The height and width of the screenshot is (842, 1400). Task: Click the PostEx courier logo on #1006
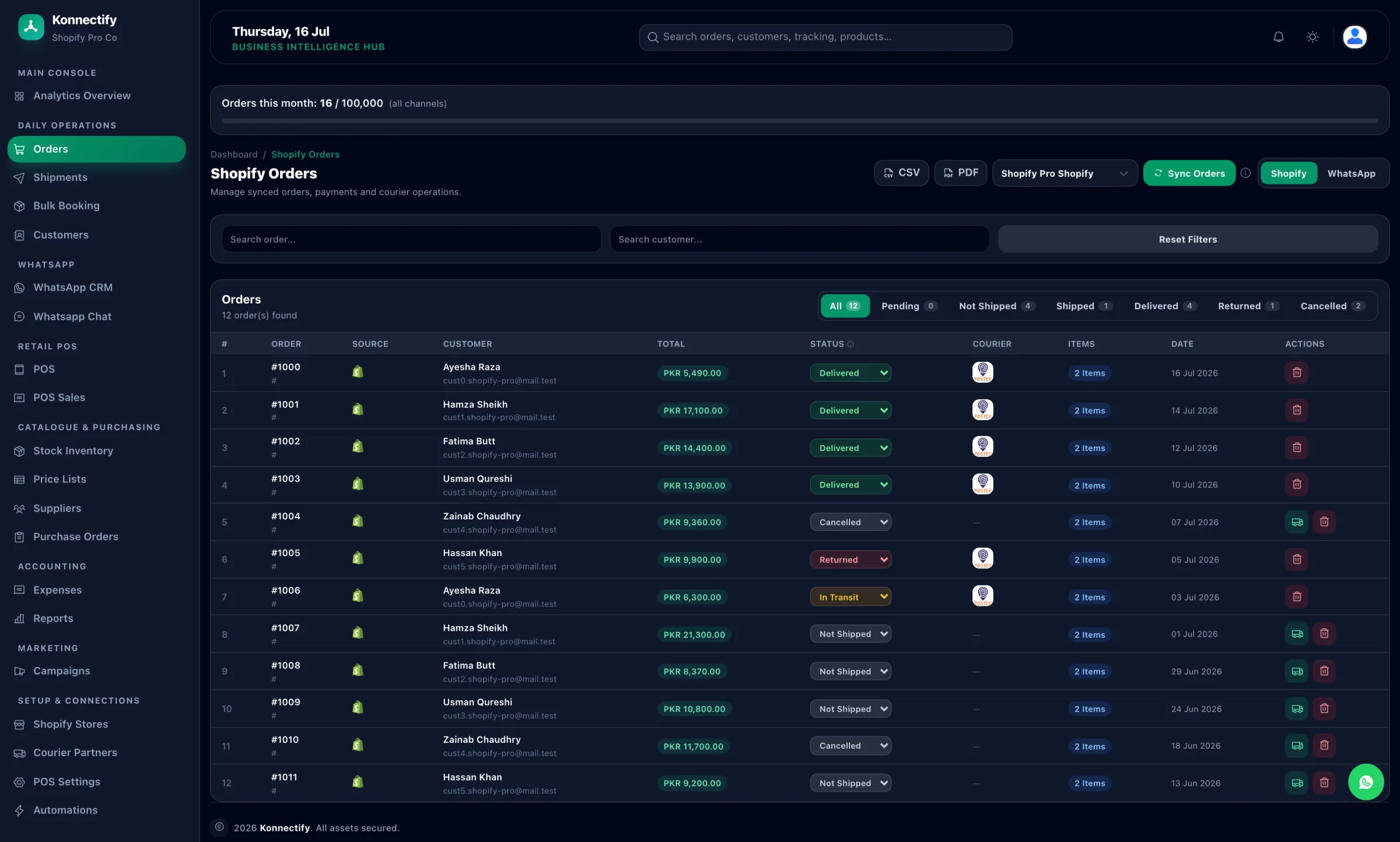click(x=982, y=596)
